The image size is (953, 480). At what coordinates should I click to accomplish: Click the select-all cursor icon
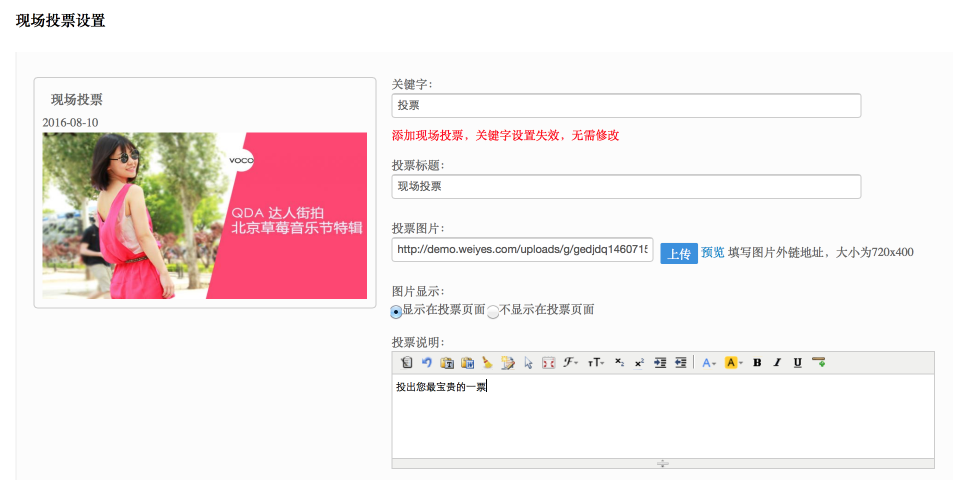(x=528, y=363)
